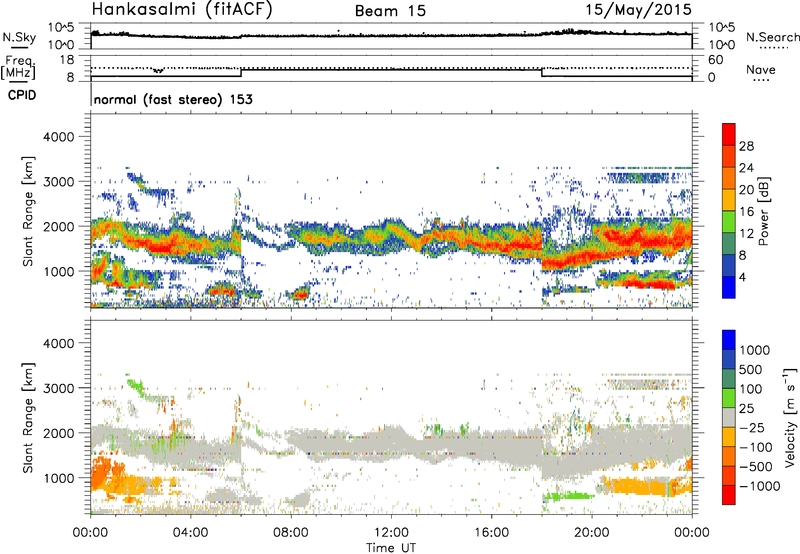Click the 28 label on Power scale
The width and height of the screenshot is (800, 554).
tap(746, 146)
